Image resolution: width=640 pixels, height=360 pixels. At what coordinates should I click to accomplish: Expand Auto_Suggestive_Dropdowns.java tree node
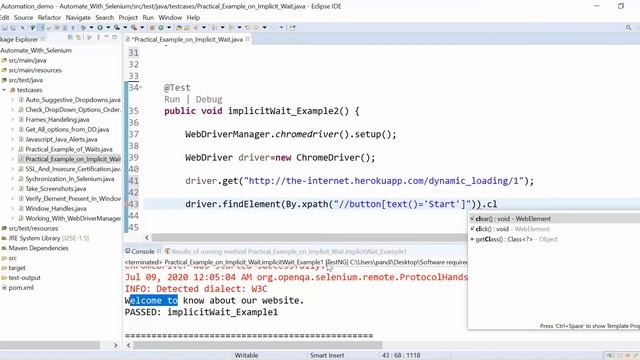pos(12,100)
